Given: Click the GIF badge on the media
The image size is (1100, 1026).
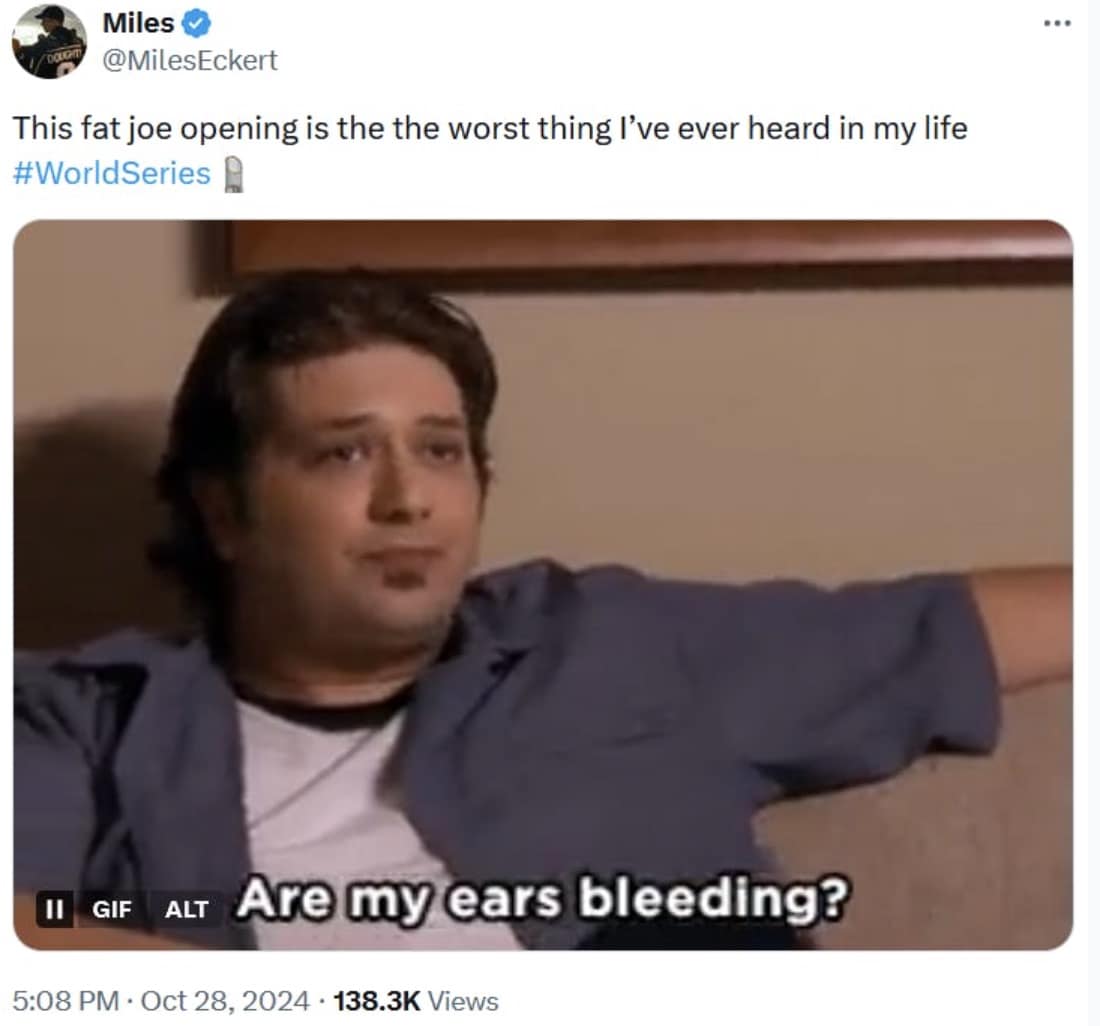Looking at the screenshot, I should click(112, 909).
